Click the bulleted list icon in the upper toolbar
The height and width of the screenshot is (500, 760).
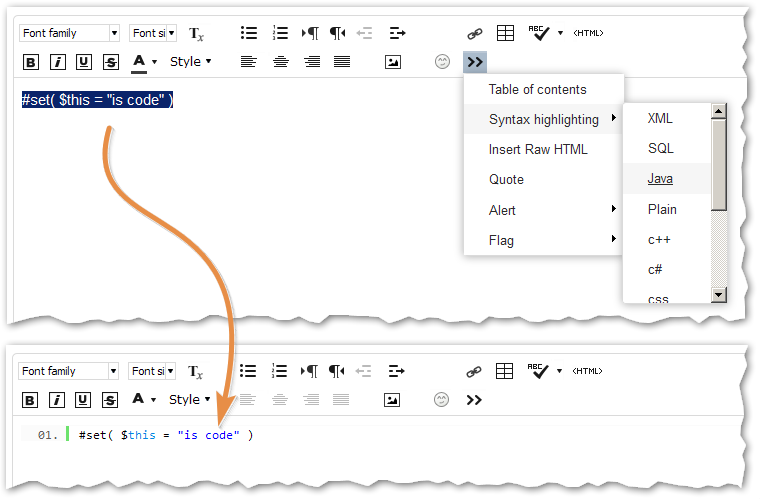coord(249,33)
